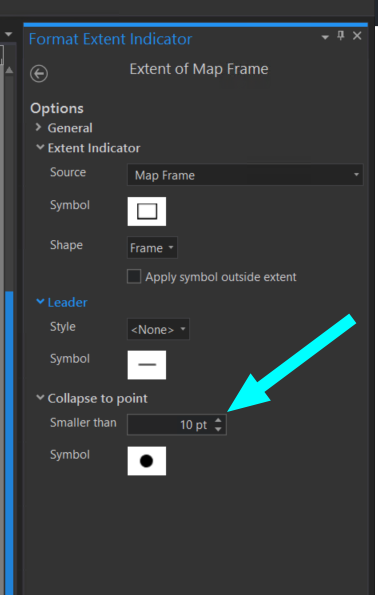Open the Shape Frame dropdown
The image size is (378, 595).
point(152,248)
